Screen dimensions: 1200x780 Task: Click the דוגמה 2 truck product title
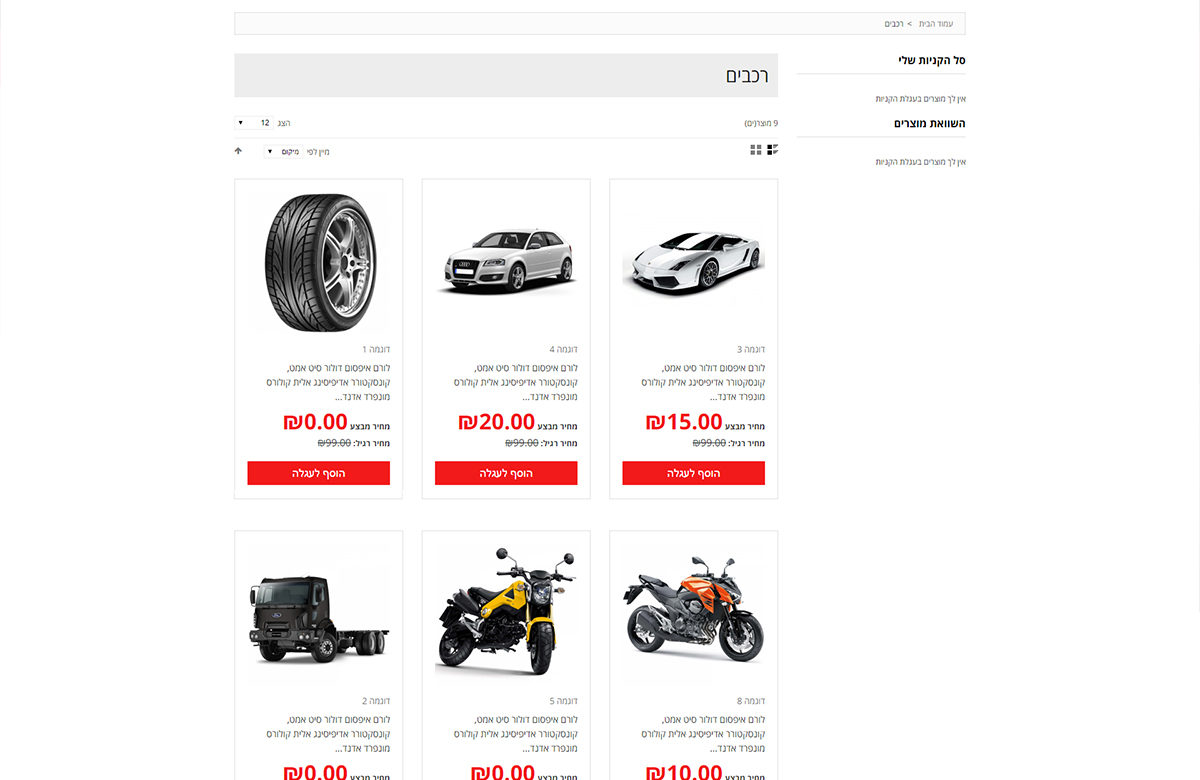click(376, 702)
